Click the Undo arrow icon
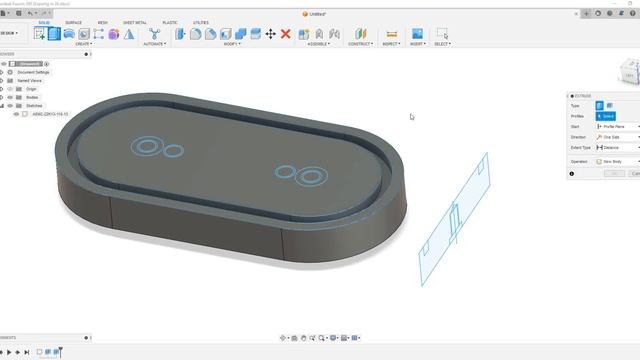Screen dimensions: 640x360 pos(30,13)
